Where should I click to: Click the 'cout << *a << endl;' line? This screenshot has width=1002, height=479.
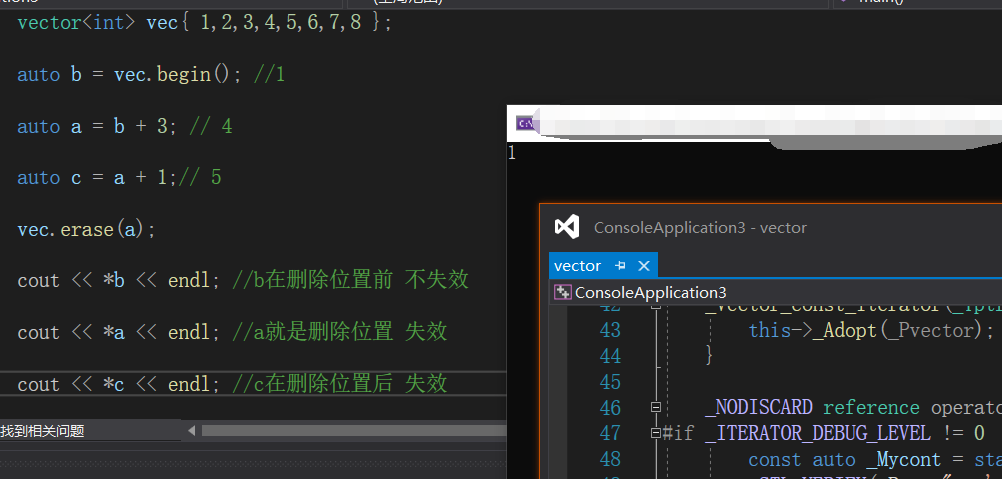(119, 332)
